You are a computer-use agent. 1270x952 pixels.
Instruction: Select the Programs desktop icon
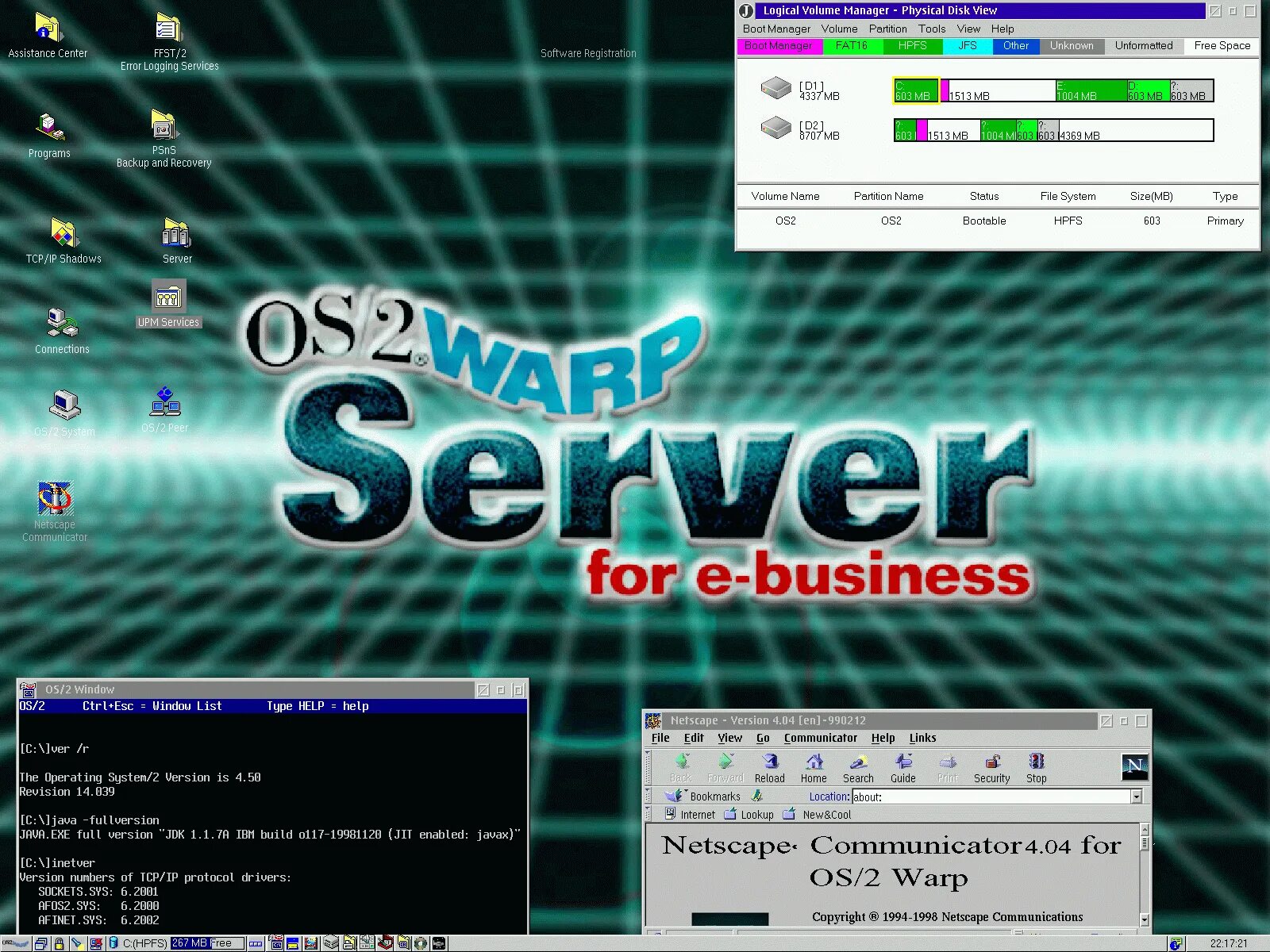coord(49,136)
